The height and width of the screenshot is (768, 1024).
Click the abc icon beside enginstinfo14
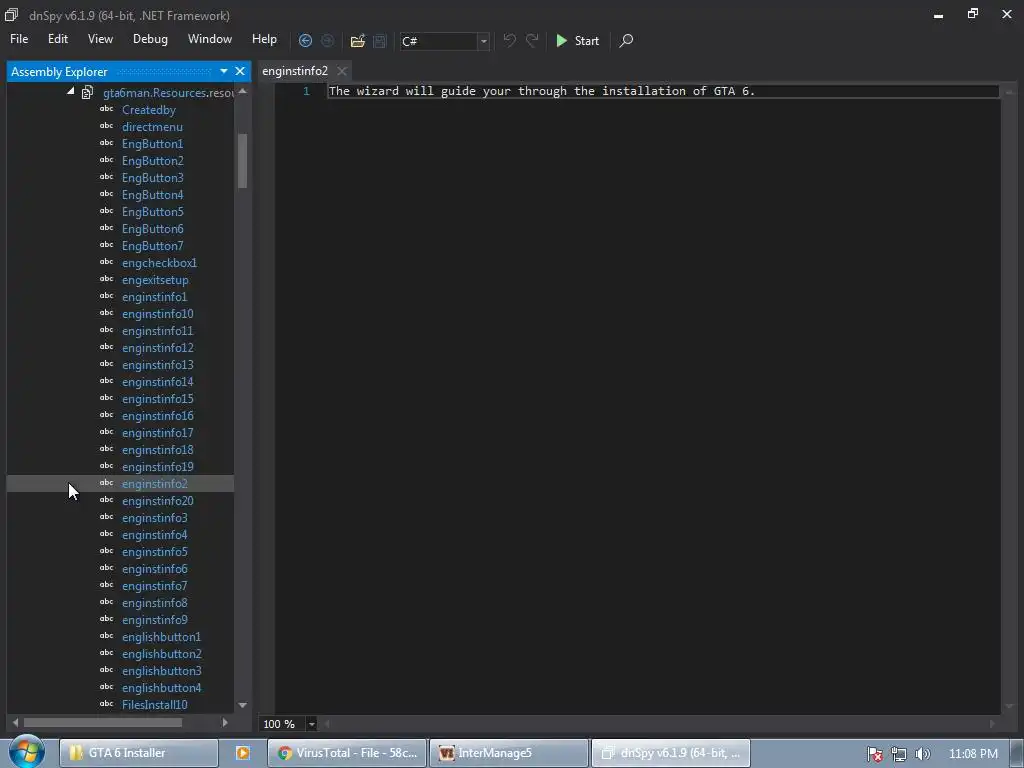[106, 381]
